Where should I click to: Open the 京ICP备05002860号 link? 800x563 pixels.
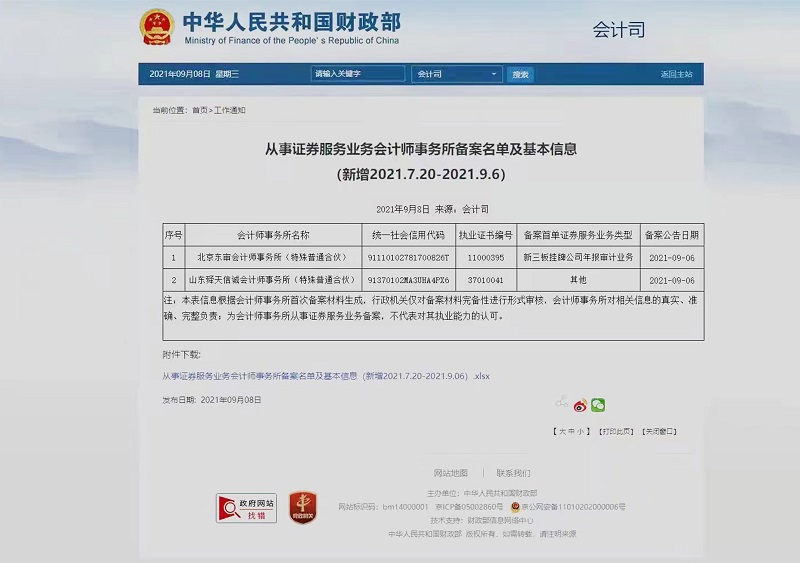point(469,507)
